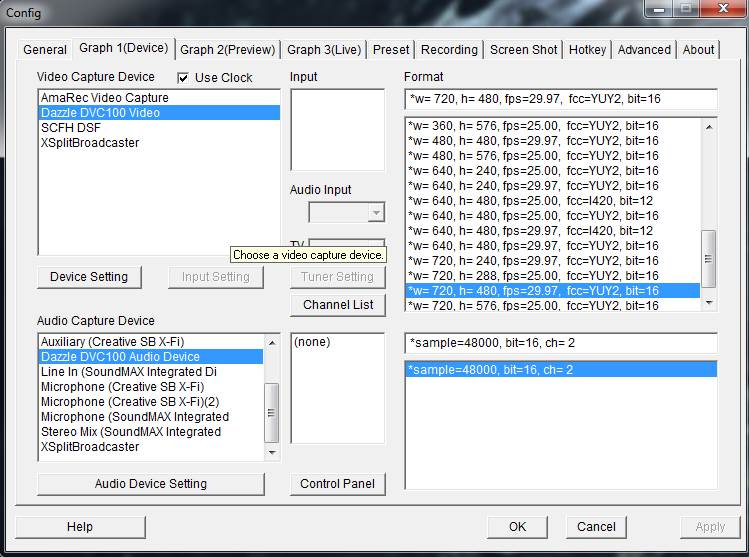The width and height of the screenshot is (749, 557).
Task: Open Help for the Config dialog
Action: click(x=80, y=527)
